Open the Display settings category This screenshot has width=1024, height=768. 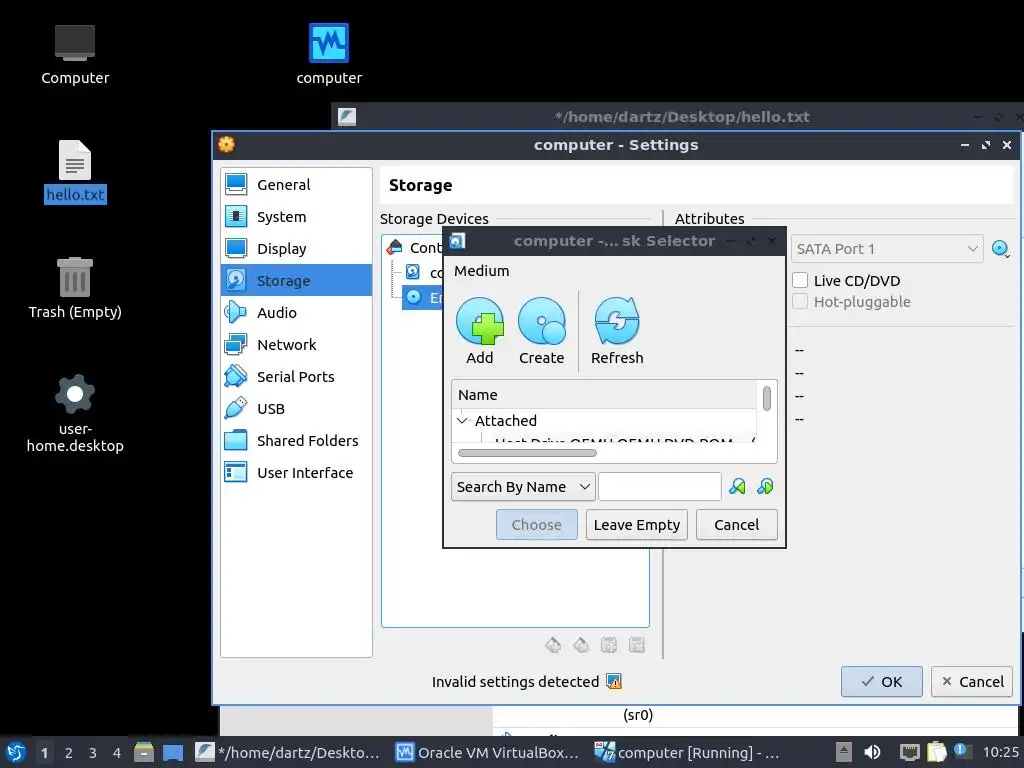[296, 248]
